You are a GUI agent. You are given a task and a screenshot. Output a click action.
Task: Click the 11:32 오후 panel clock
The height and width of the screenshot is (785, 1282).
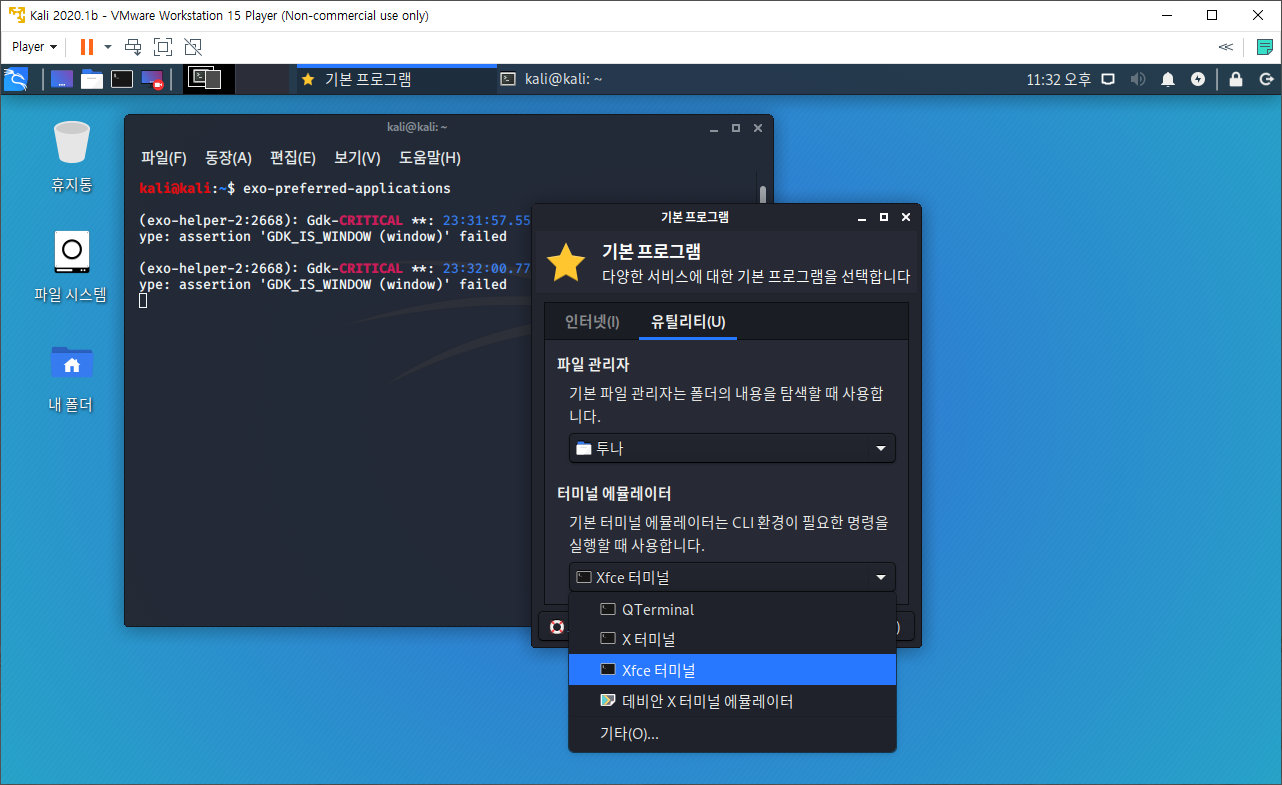click(1059, 79)
